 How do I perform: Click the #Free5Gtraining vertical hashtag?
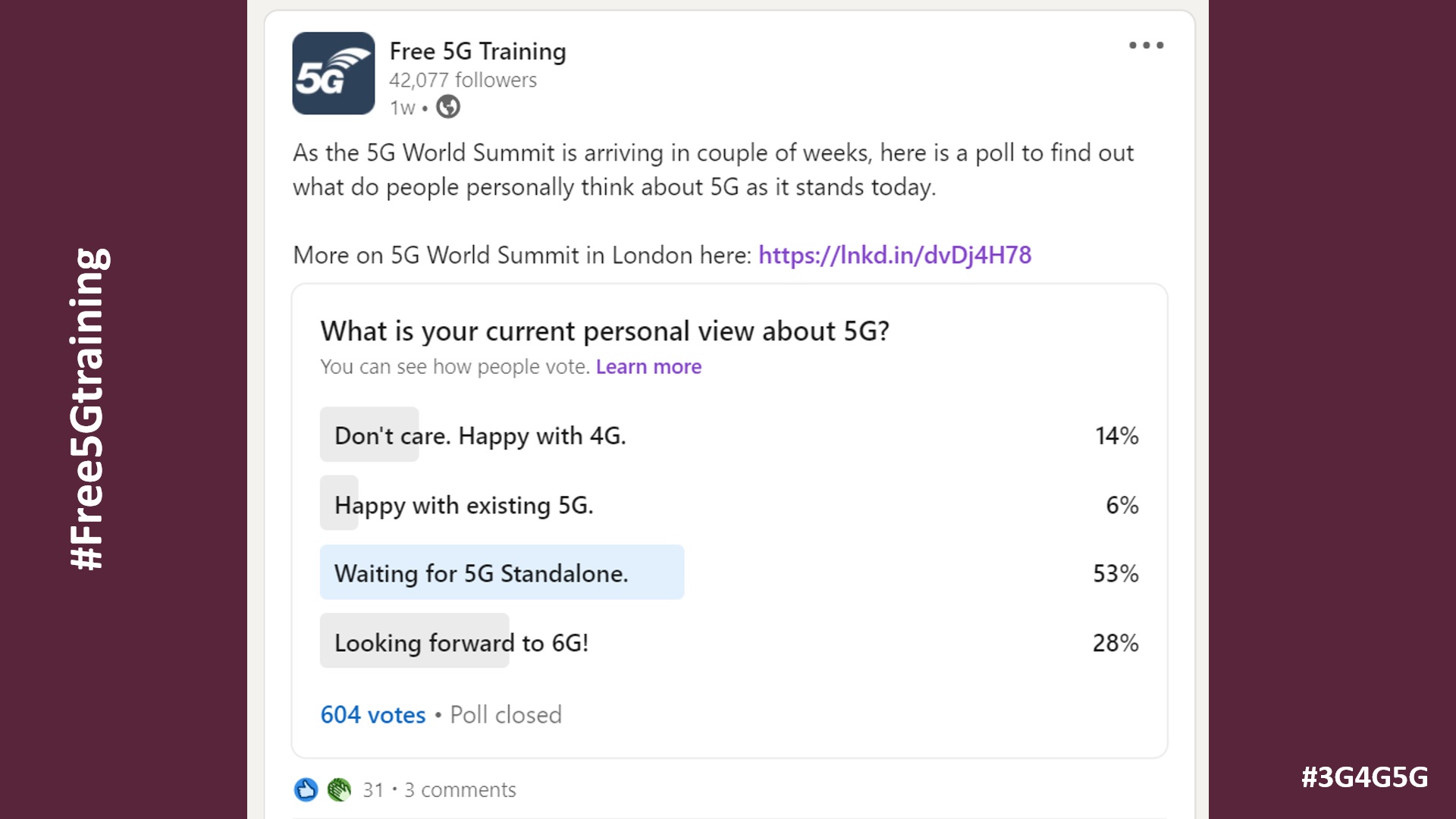coord(88,409)
